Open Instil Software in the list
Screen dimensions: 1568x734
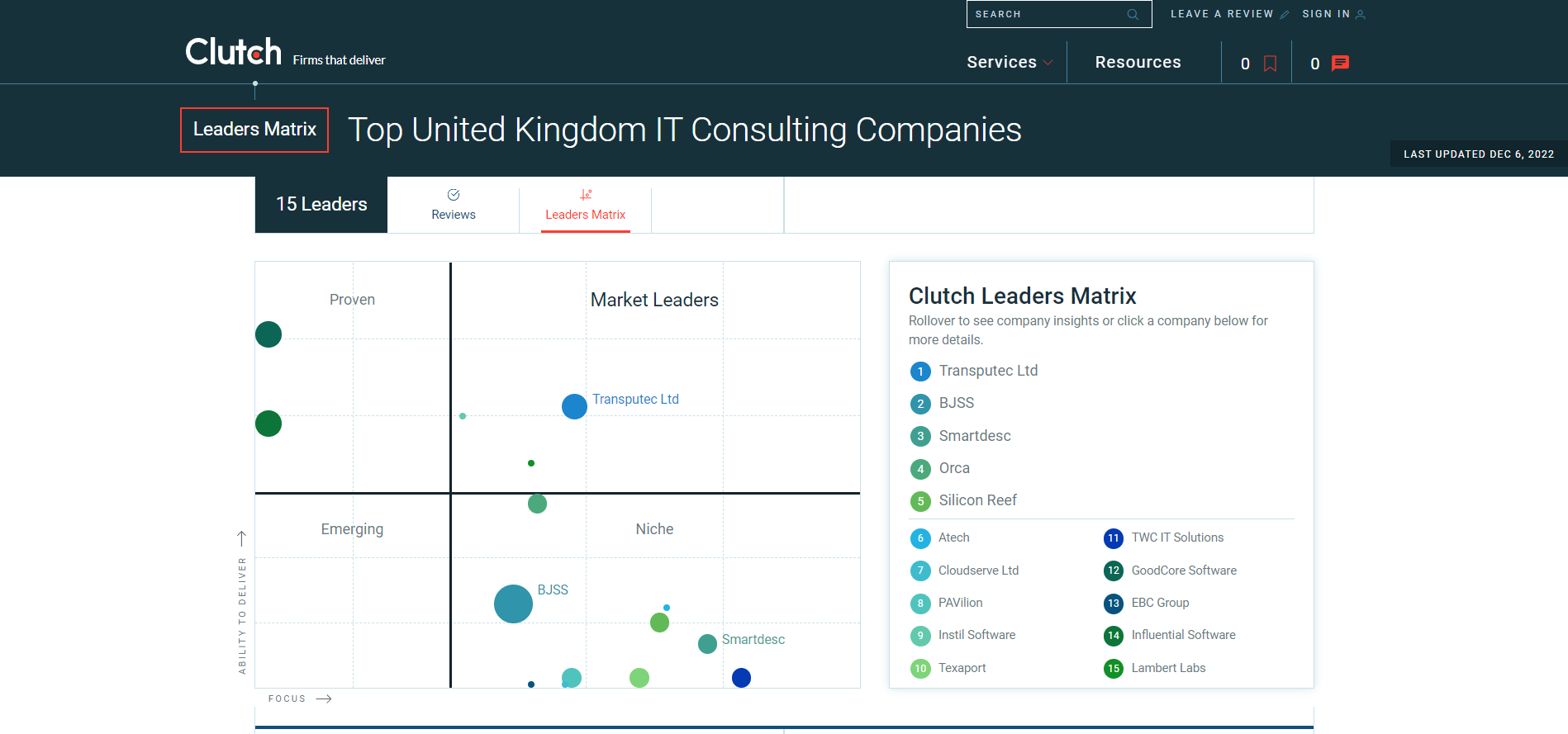[977, 635]
